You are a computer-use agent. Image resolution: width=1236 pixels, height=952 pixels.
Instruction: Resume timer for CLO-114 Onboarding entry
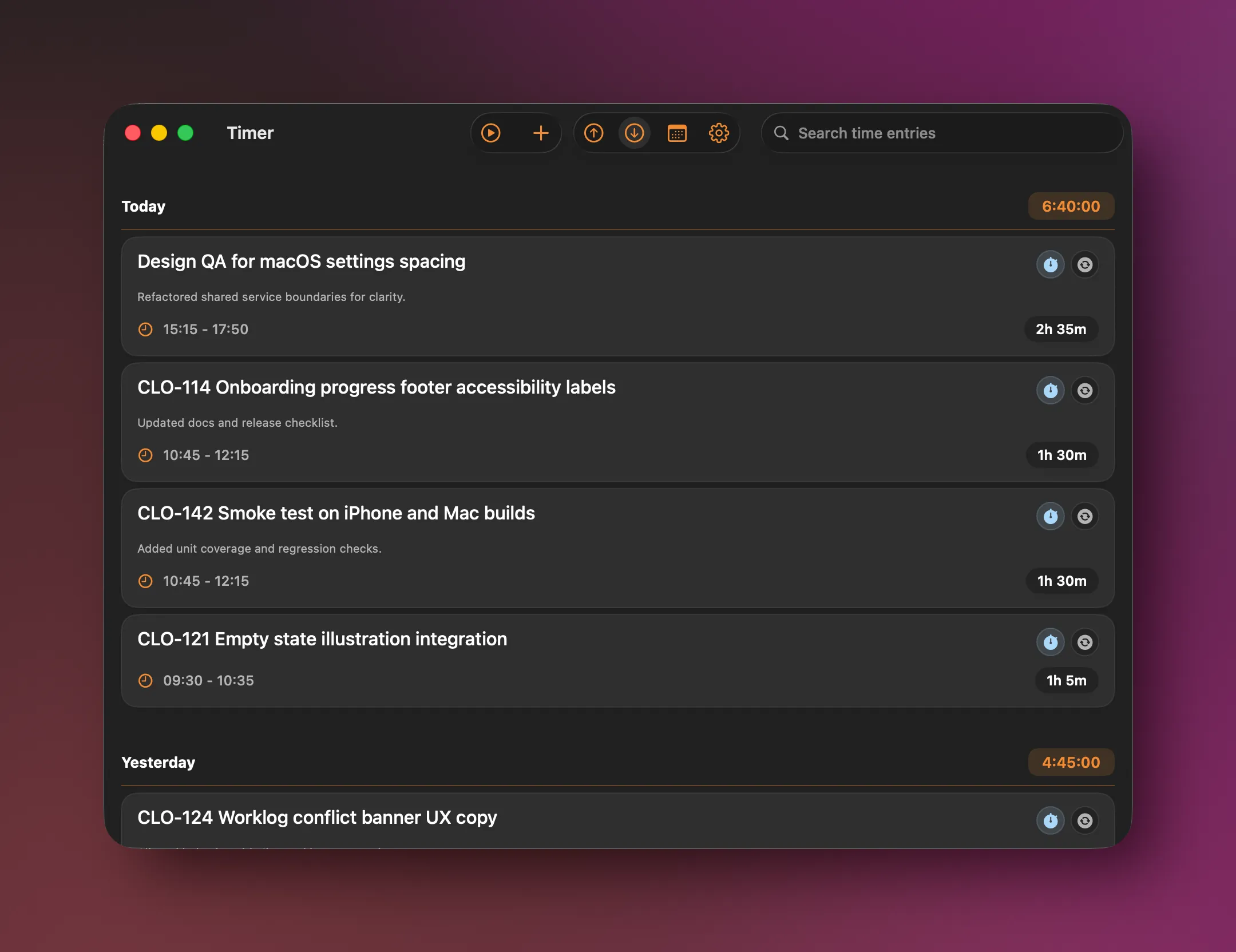(1050, 391)
